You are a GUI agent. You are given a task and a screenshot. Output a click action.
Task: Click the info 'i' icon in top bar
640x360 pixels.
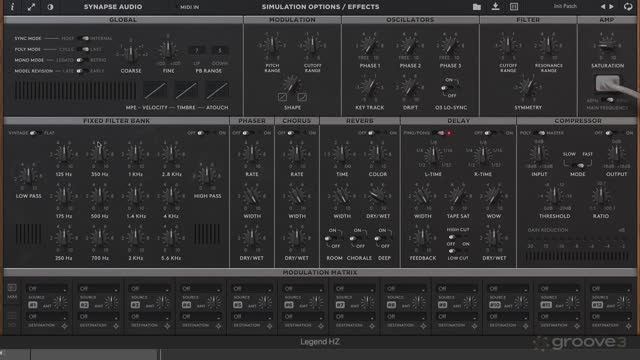[x=12, y=7]
